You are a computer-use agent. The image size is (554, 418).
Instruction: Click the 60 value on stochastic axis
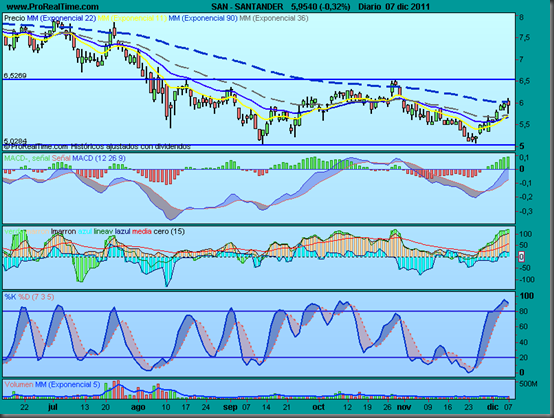(x=523, y=326)
